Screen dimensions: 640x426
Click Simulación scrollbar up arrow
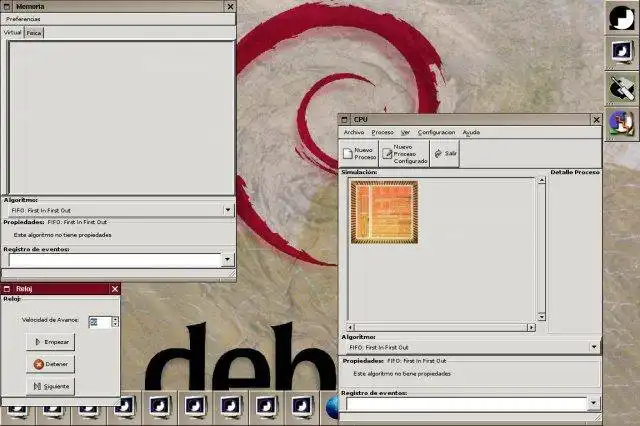(x=542, y=181)
